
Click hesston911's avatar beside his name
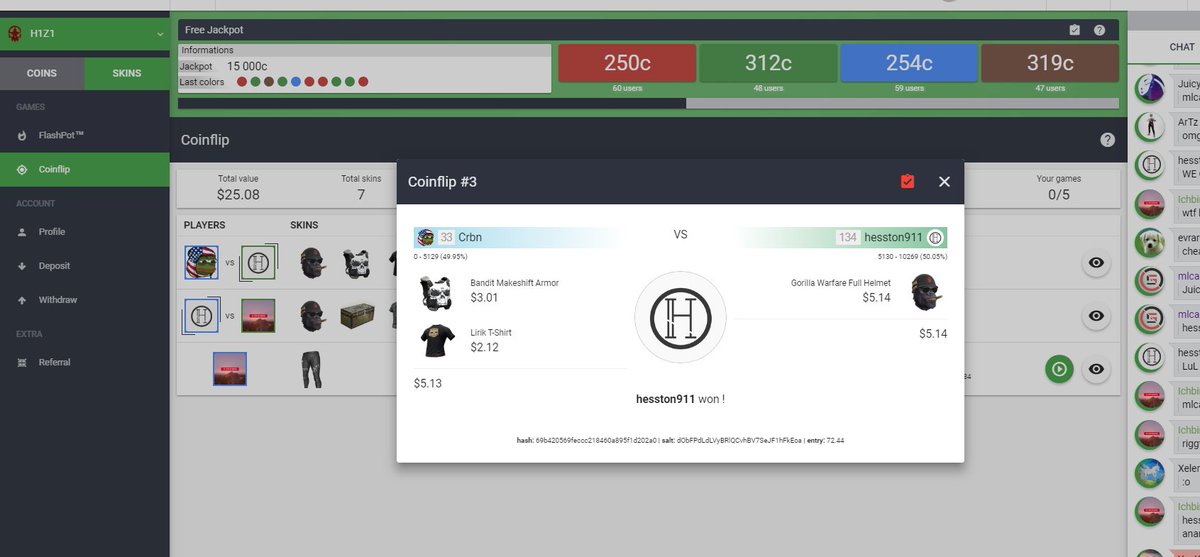(935, 237)
